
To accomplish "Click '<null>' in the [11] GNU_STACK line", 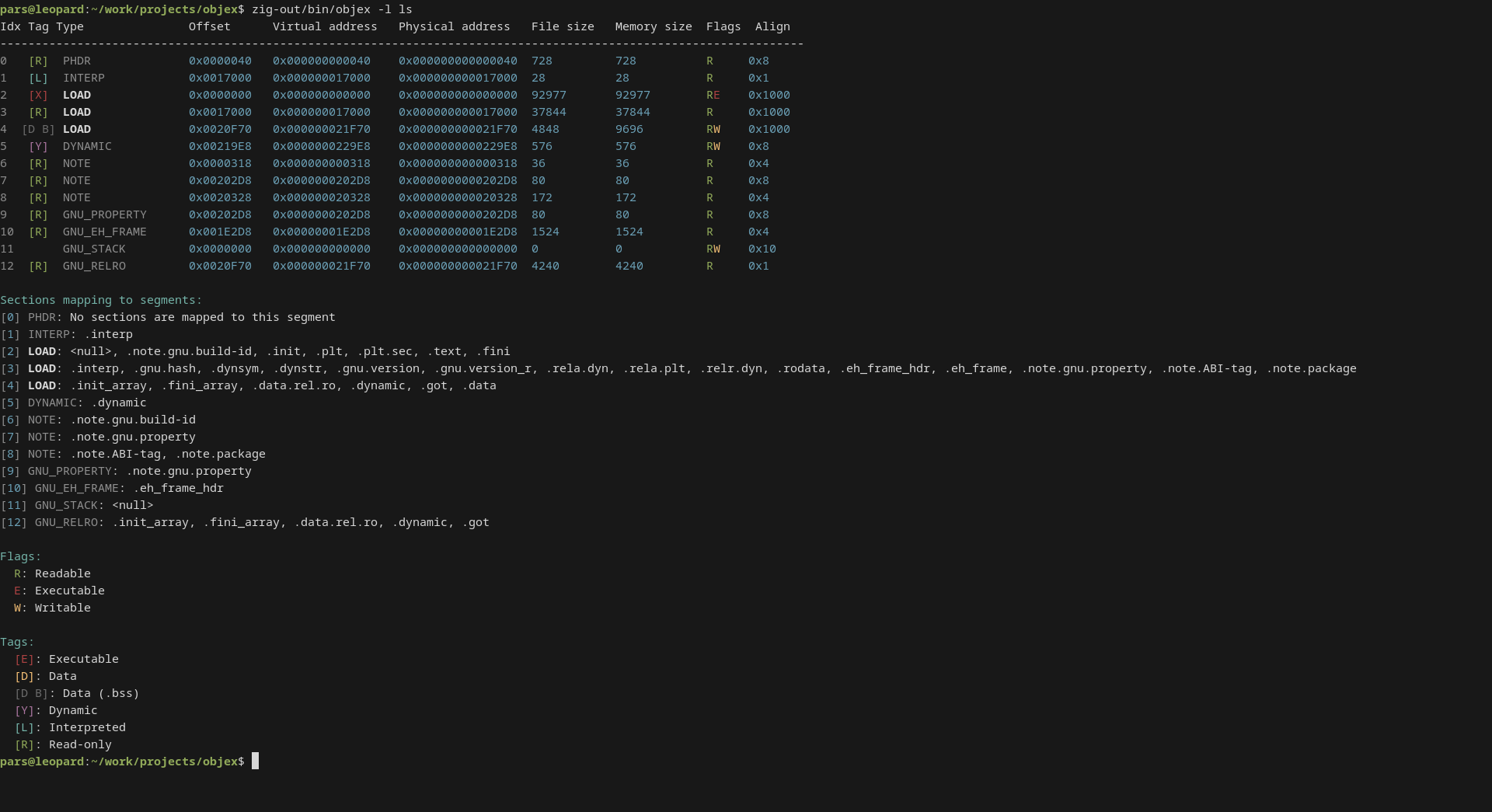I will point(133,505).
